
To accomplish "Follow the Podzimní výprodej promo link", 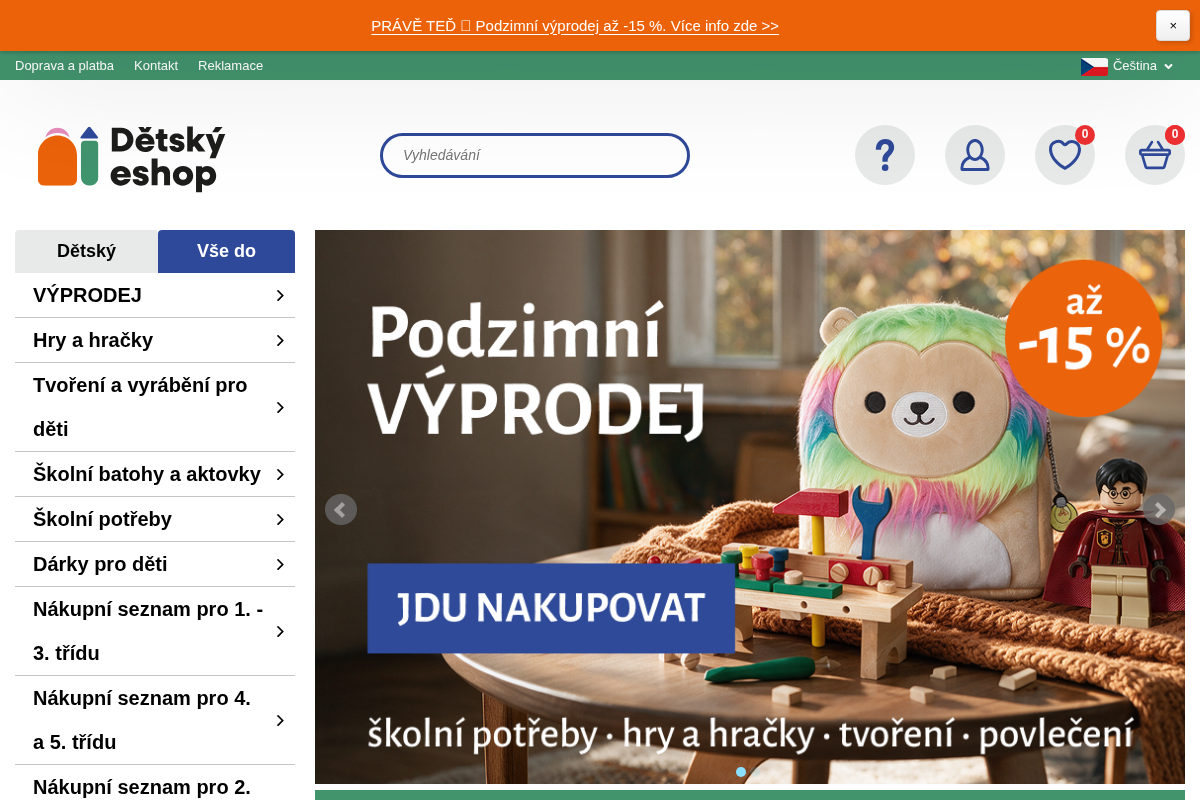I will (575, 26).
